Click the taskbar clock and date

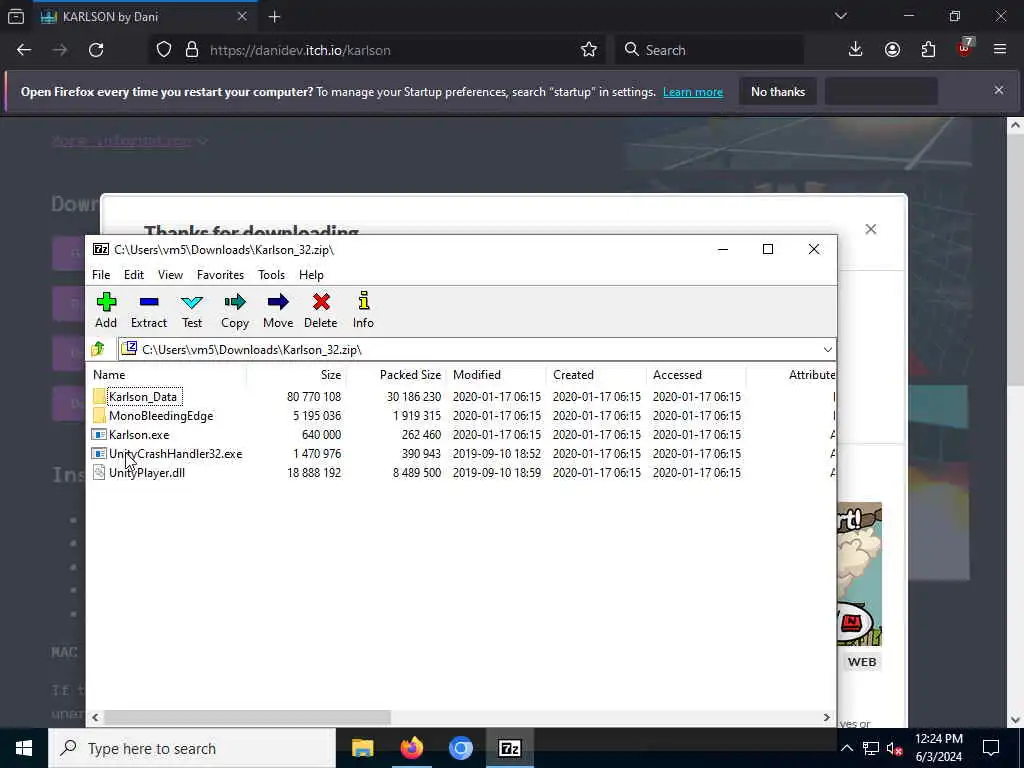[938, 748]
